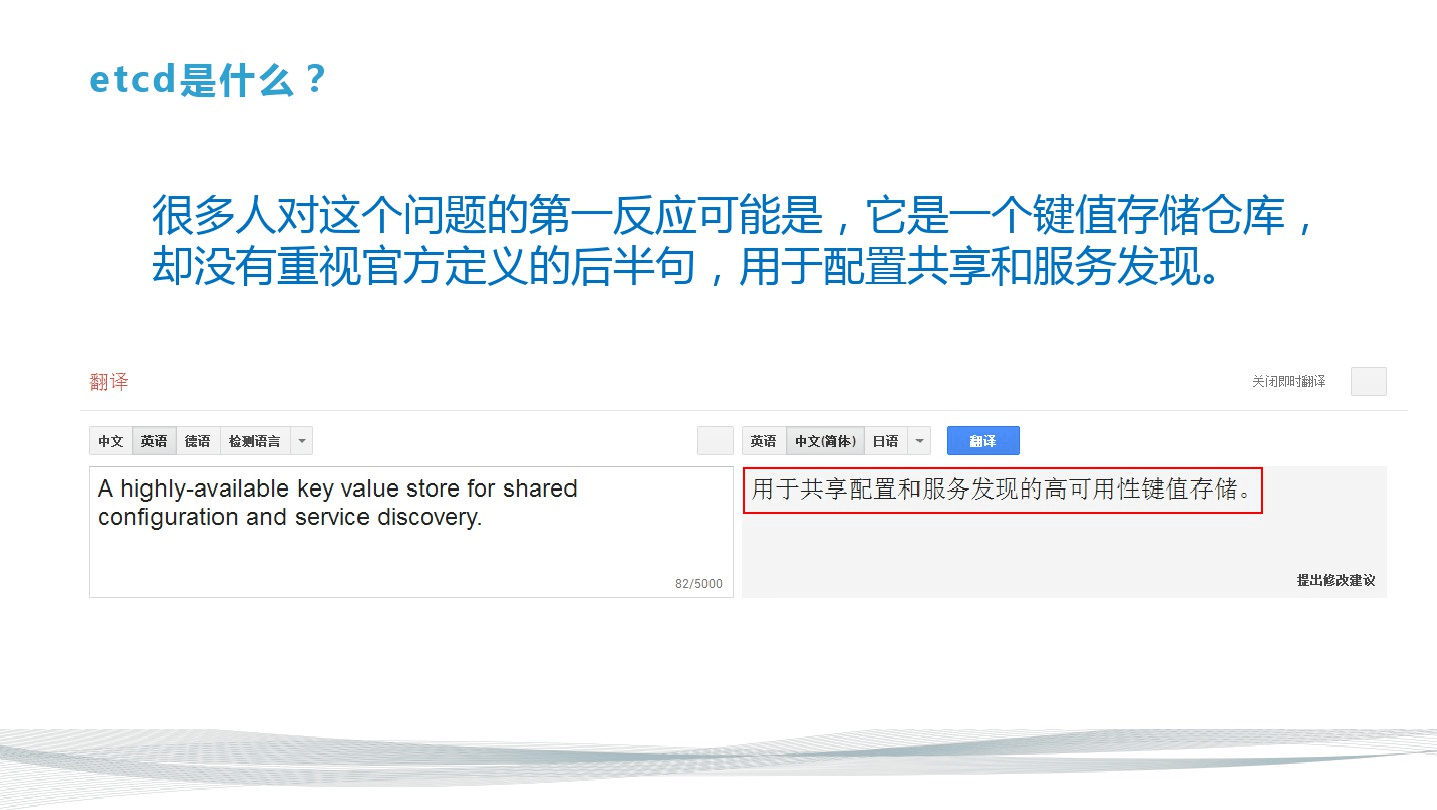Click the slide heading etcd是什么？
Image resolution: width=1437 pixels, height=810 pixels.
pyautogui.click(x=207, y=80)
